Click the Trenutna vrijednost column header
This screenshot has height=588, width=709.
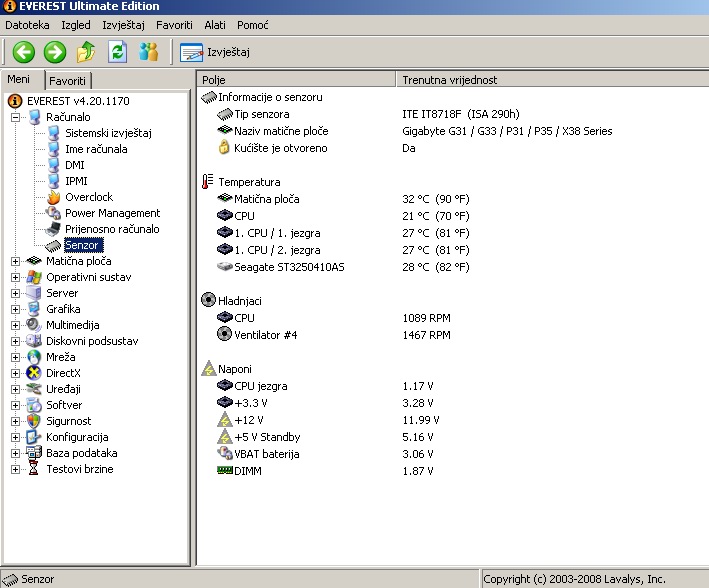click(x=449, y=80)
